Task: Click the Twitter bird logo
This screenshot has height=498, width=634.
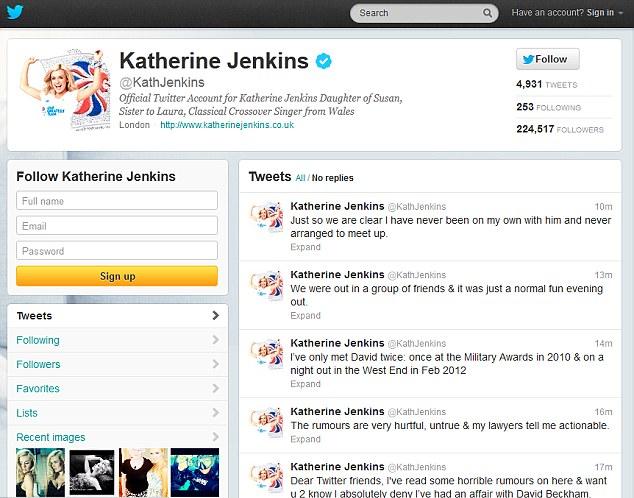Action: (x=15, y=12)
